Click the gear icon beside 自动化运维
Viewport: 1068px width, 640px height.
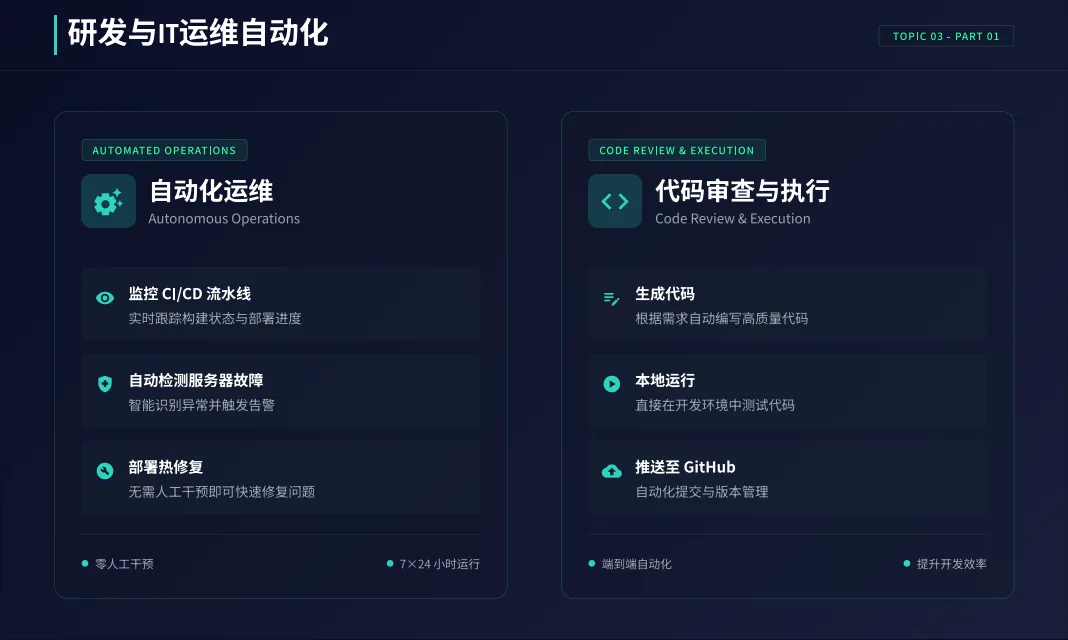click(x=108, y=201)
